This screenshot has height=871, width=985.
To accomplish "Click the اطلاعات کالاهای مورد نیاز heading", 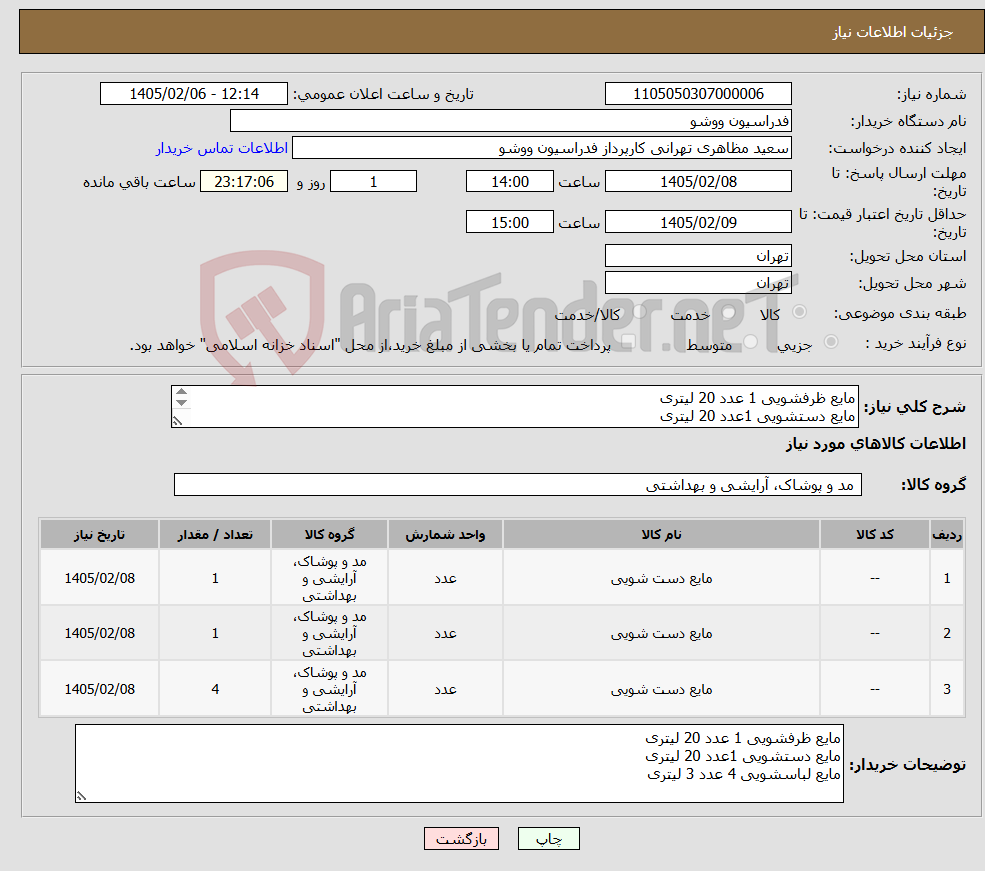I will (x=875, y=444).
